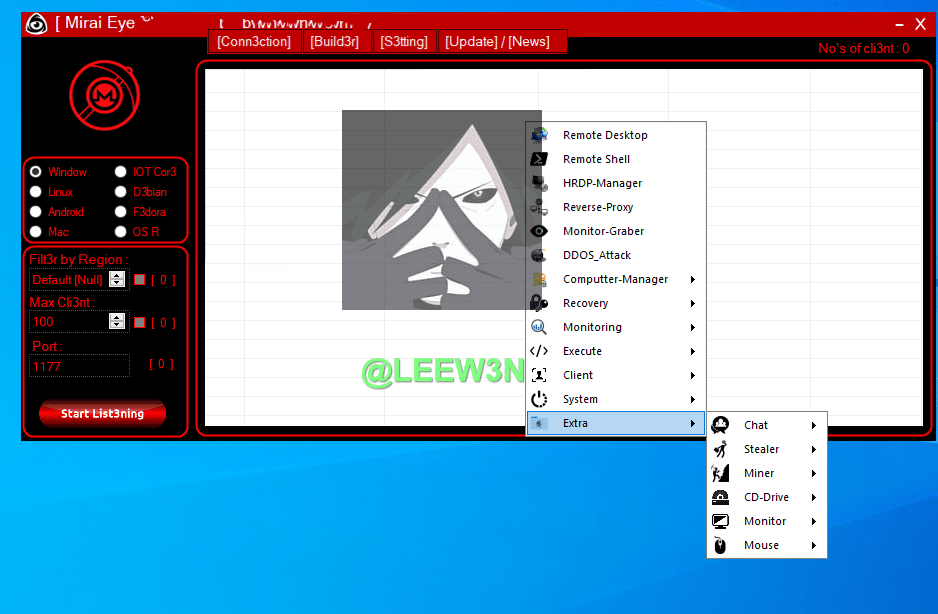Click the Remote Desktop icon in context menu
The height and width of the screenshot is (614, 938).
coord(540,135)
